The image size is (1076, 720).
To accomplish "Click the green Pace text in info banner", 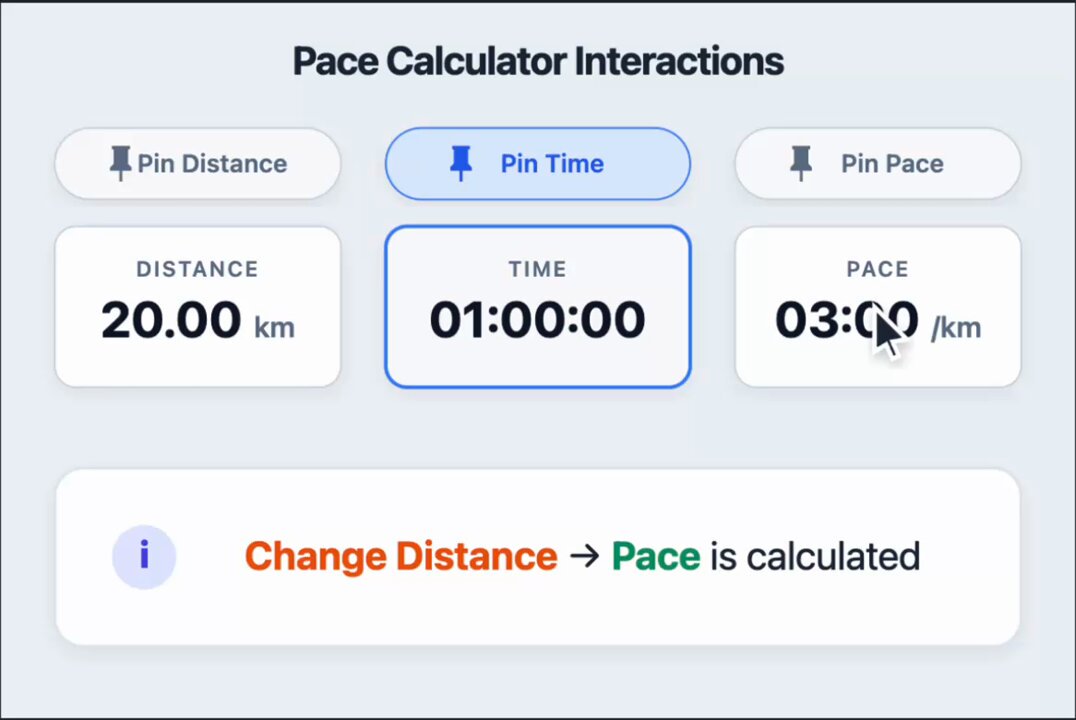I will [x=656, y=557].
